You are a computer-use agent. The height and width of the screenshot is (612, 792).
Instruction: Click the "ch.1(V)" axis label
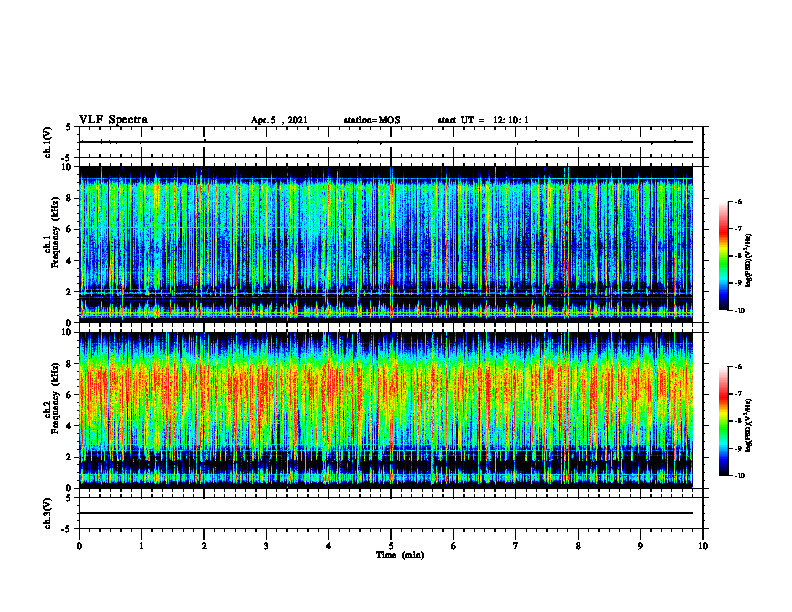(48, 142)
